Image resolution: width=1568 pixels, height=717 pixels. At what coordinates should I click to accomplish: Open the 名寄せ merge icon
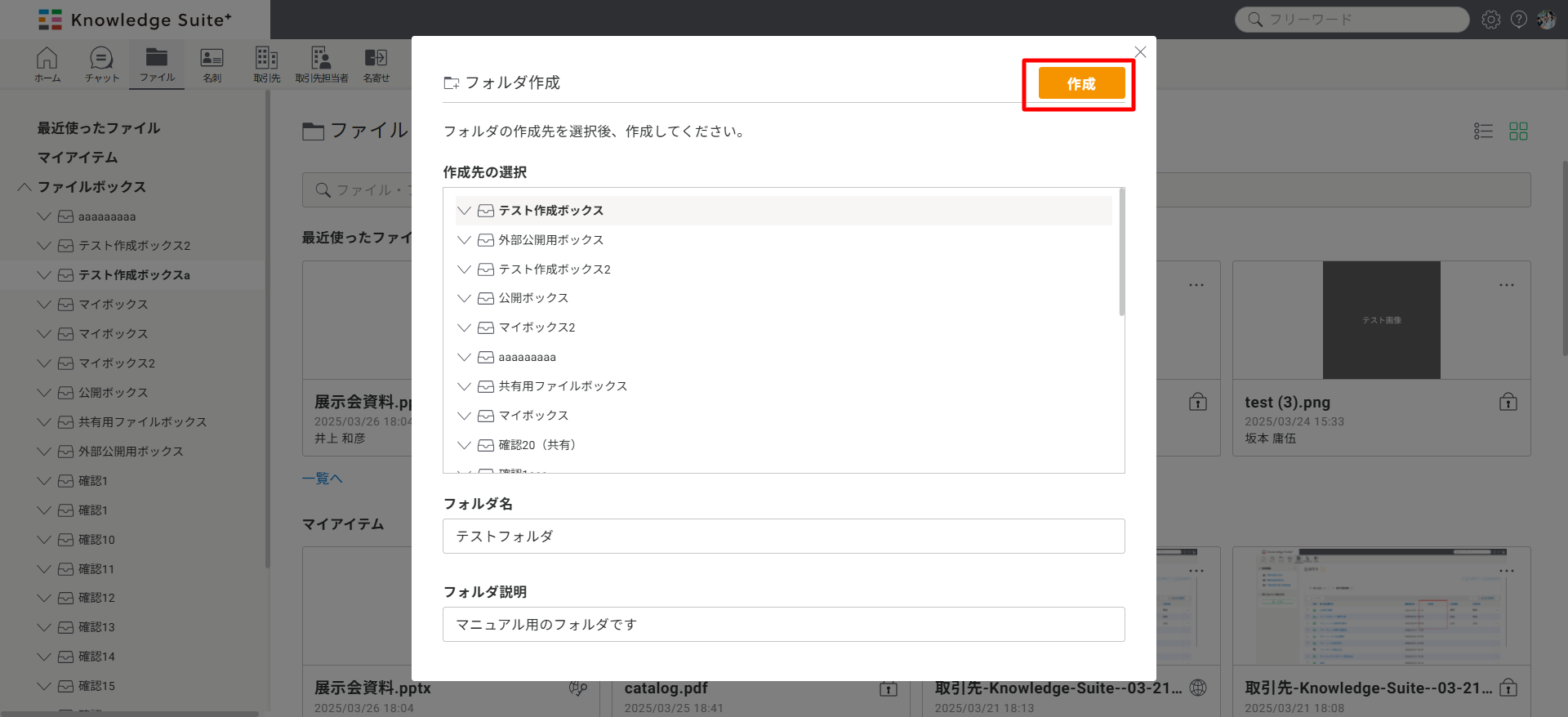376,64
